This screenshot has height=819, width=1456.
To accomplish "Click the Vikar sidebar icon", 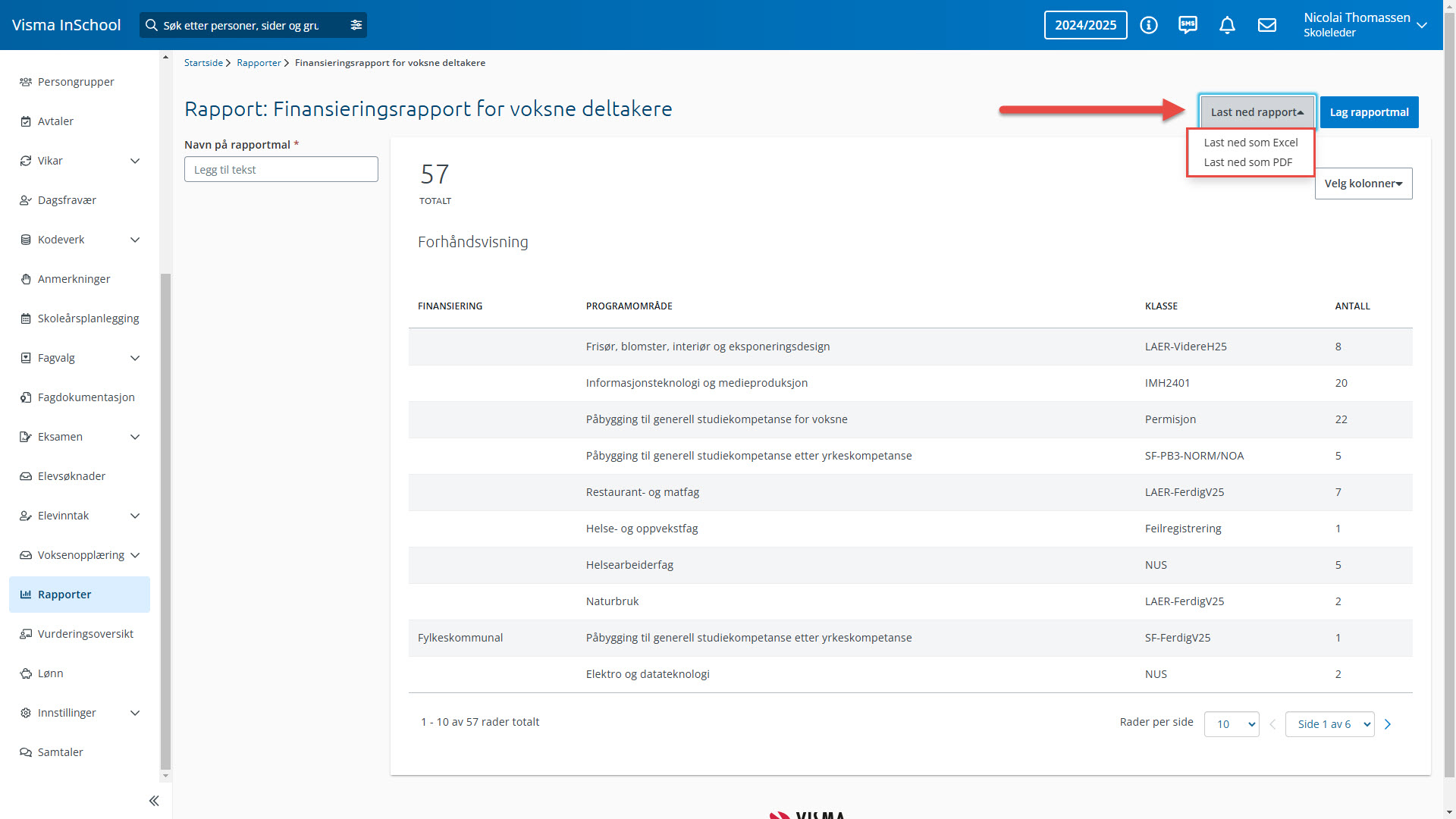I will click(x=26, y=161).
